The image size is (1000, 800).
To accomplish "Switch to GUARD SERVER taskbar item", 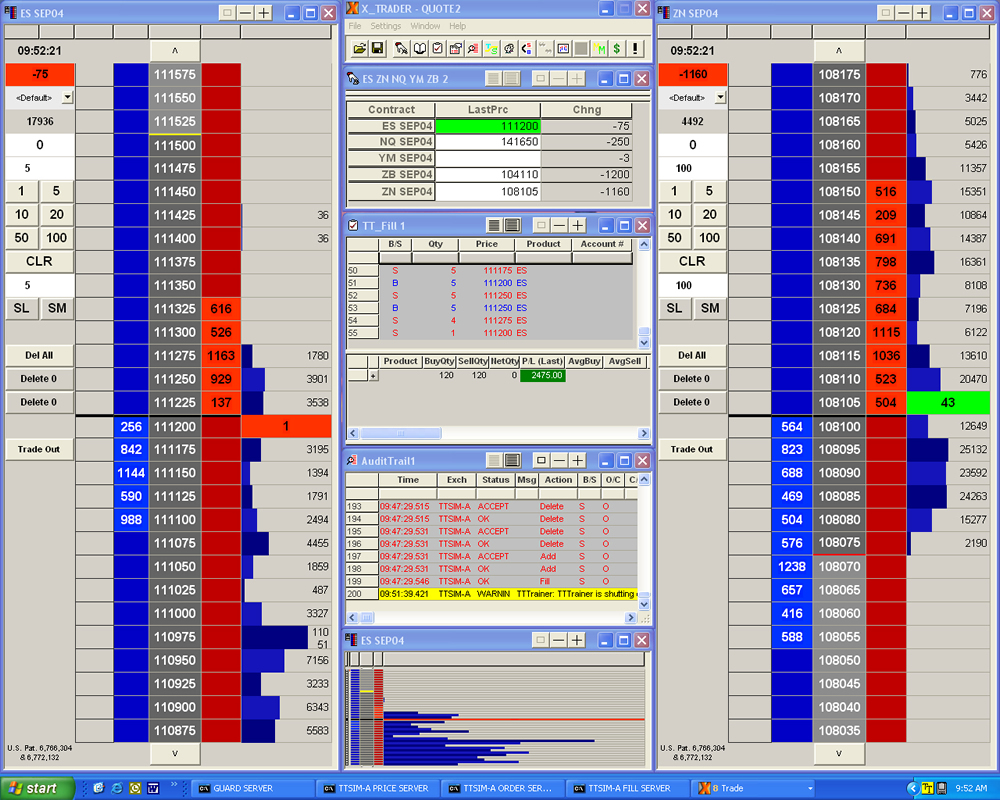I will tap(253, 789).
